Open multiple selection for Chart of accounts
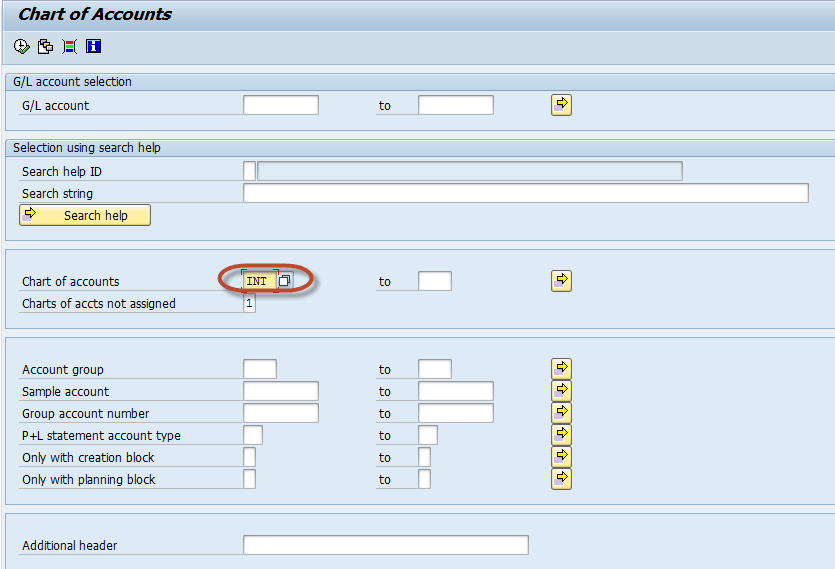Image resolution: width=835 pixels, height=569 pixels. pyautogui.click(x=561, y=281)
